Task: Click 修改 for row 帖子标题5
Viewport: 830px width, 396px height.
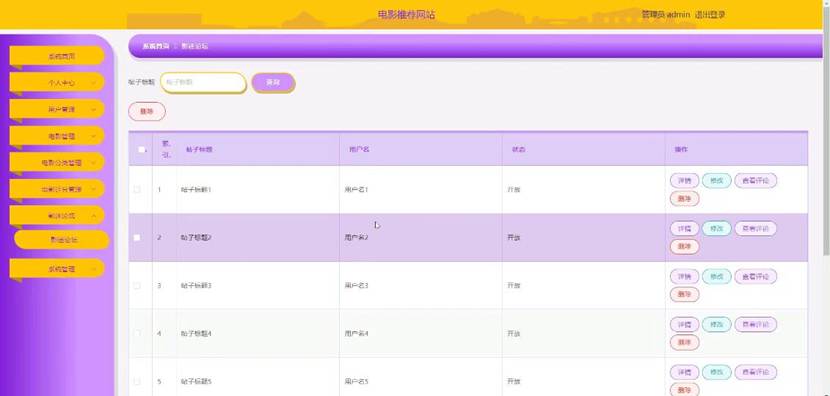Action: pyautogui.click(x=717, y=372)
